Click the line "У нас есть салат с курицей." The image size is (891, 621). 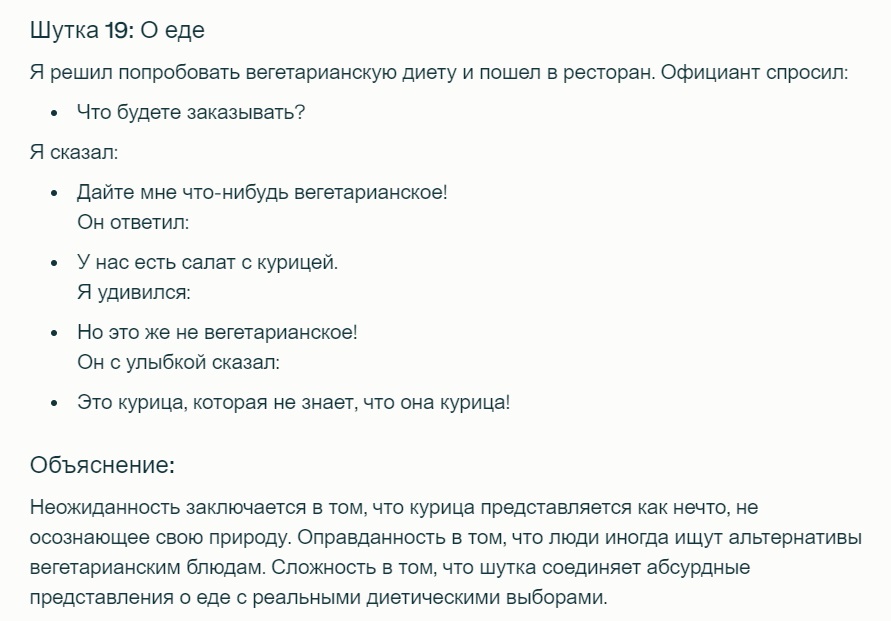pyautogui.click(x=208, y=263)
